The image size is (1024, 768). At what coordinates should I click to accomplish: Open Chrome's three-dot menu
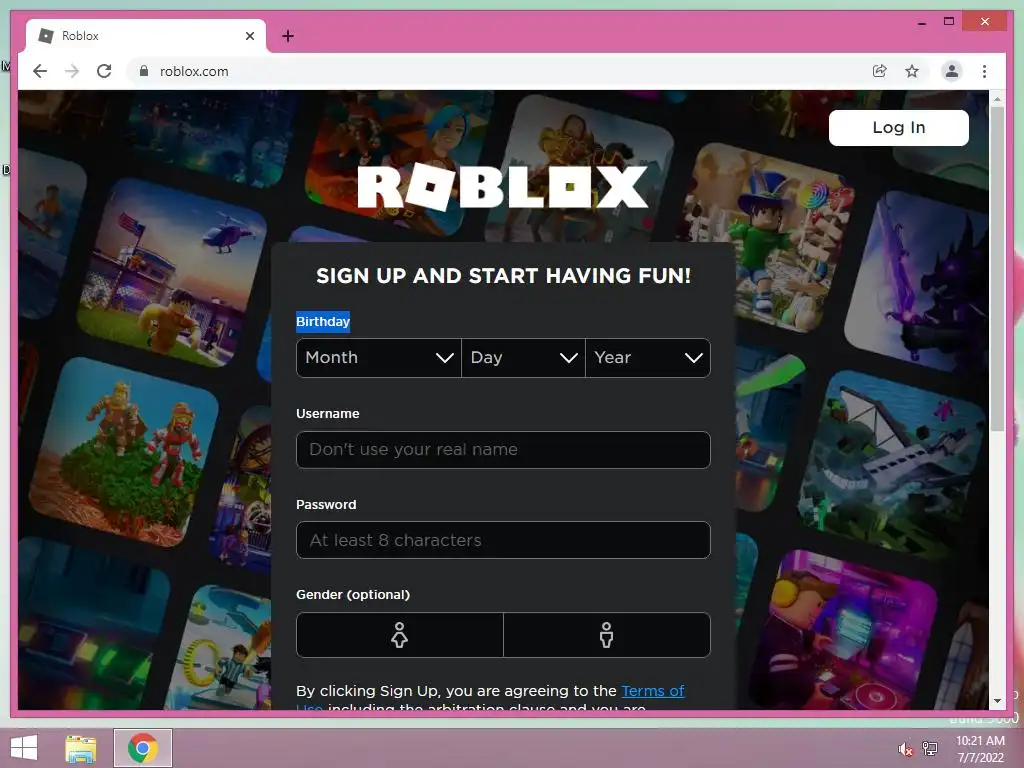tap(984, 71)
